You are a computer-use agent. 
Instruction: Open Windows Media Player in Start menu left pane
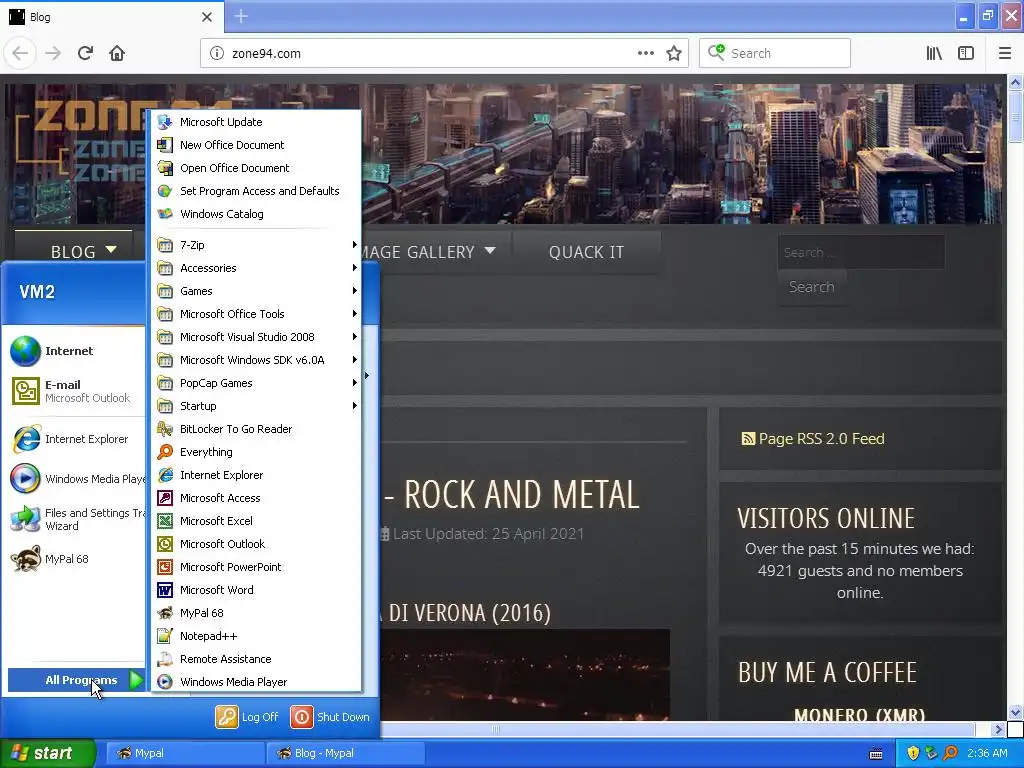75,479
